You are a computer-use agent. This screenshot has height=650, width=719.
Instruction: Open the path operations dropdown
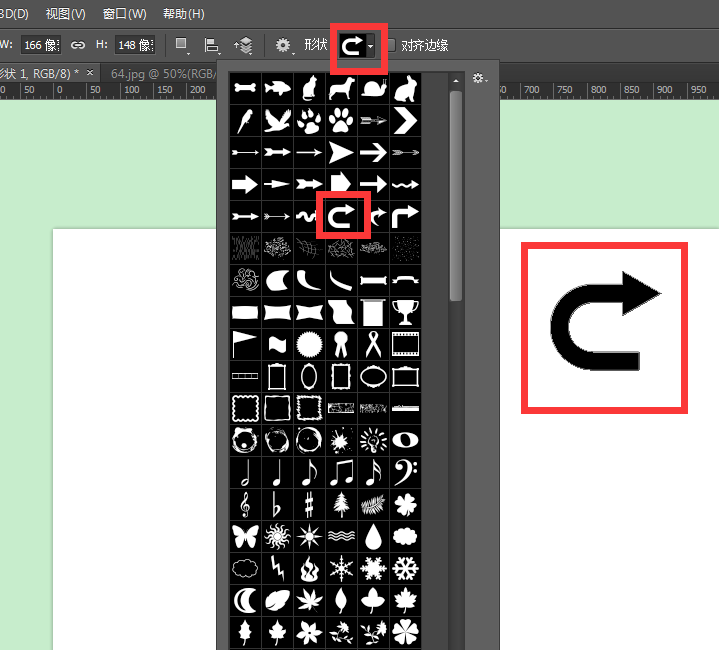point(183,45)
